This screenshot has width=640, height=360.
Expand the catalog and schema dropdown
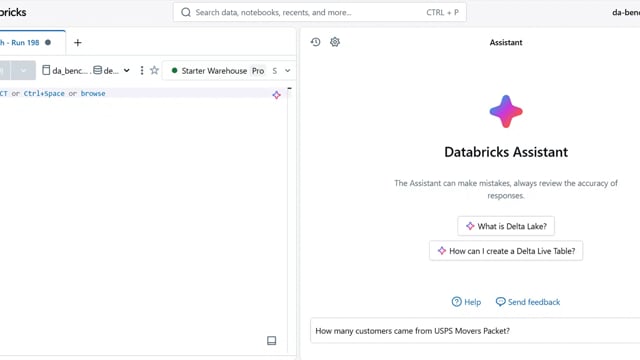point(127,70)
